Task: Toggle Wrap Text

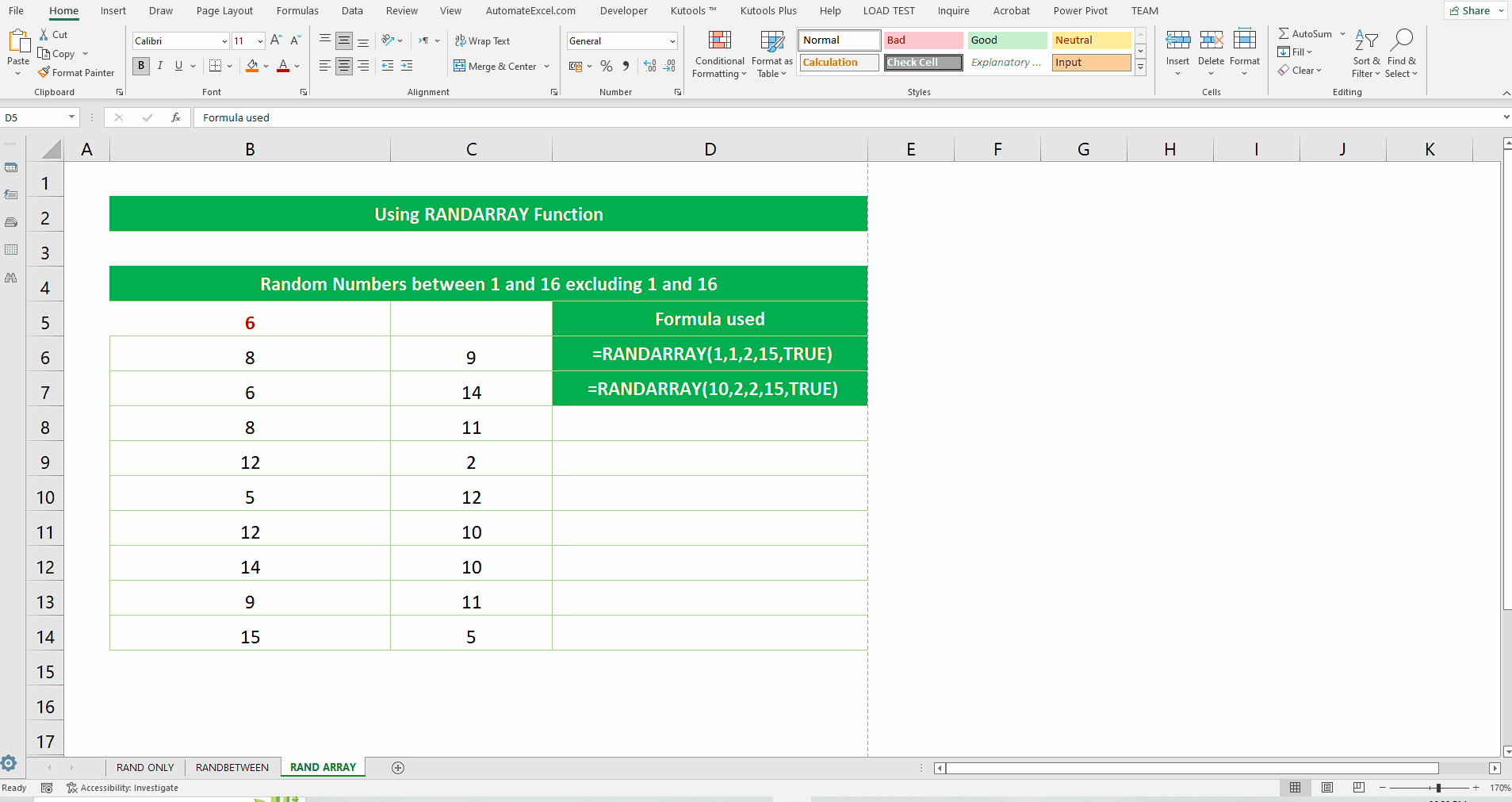Action: (482, 40)
